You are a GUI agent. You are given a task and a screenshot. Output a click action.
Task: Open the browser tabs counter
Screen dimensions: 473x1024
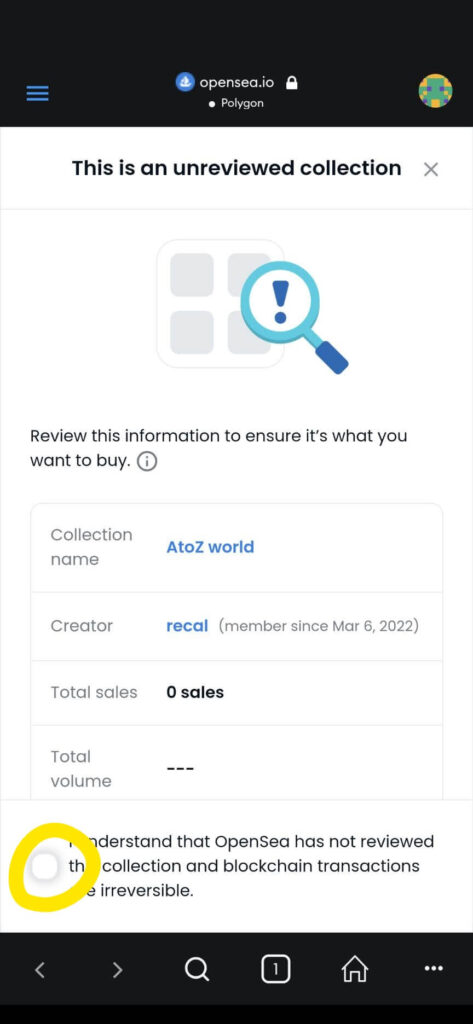(x=275, y=970)
